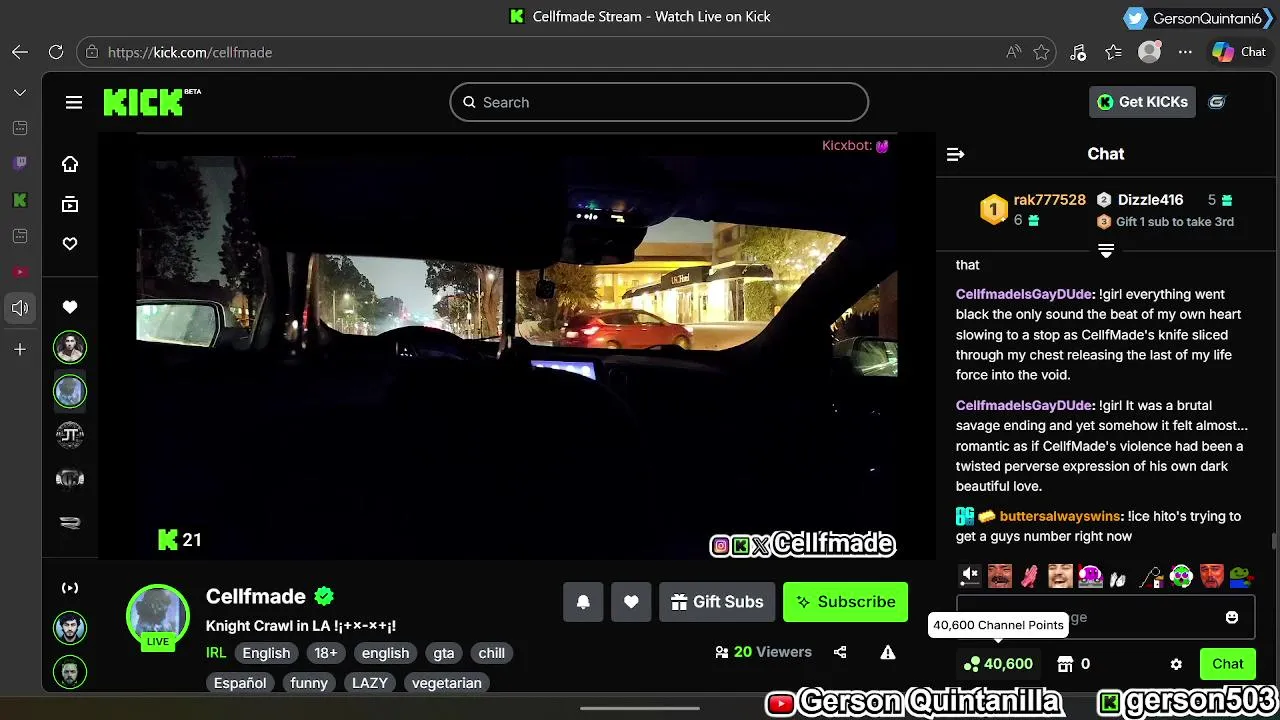Click the IRL category link
This screenshot has width=1280, height=720.
216,653
